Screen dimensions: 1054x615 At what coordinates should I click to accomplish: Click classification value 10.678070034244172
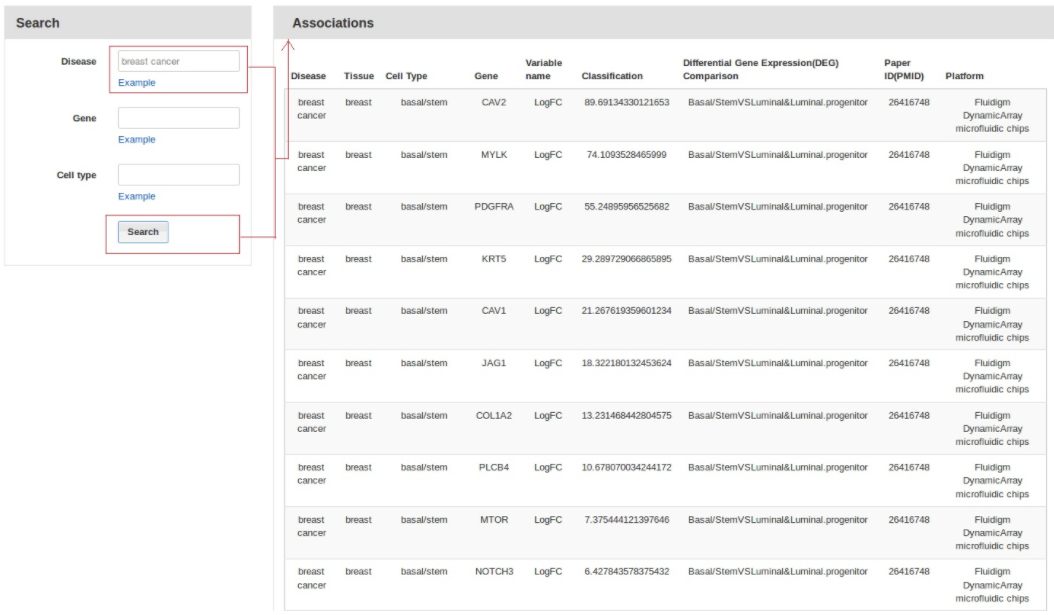click(x=626, y=467)
